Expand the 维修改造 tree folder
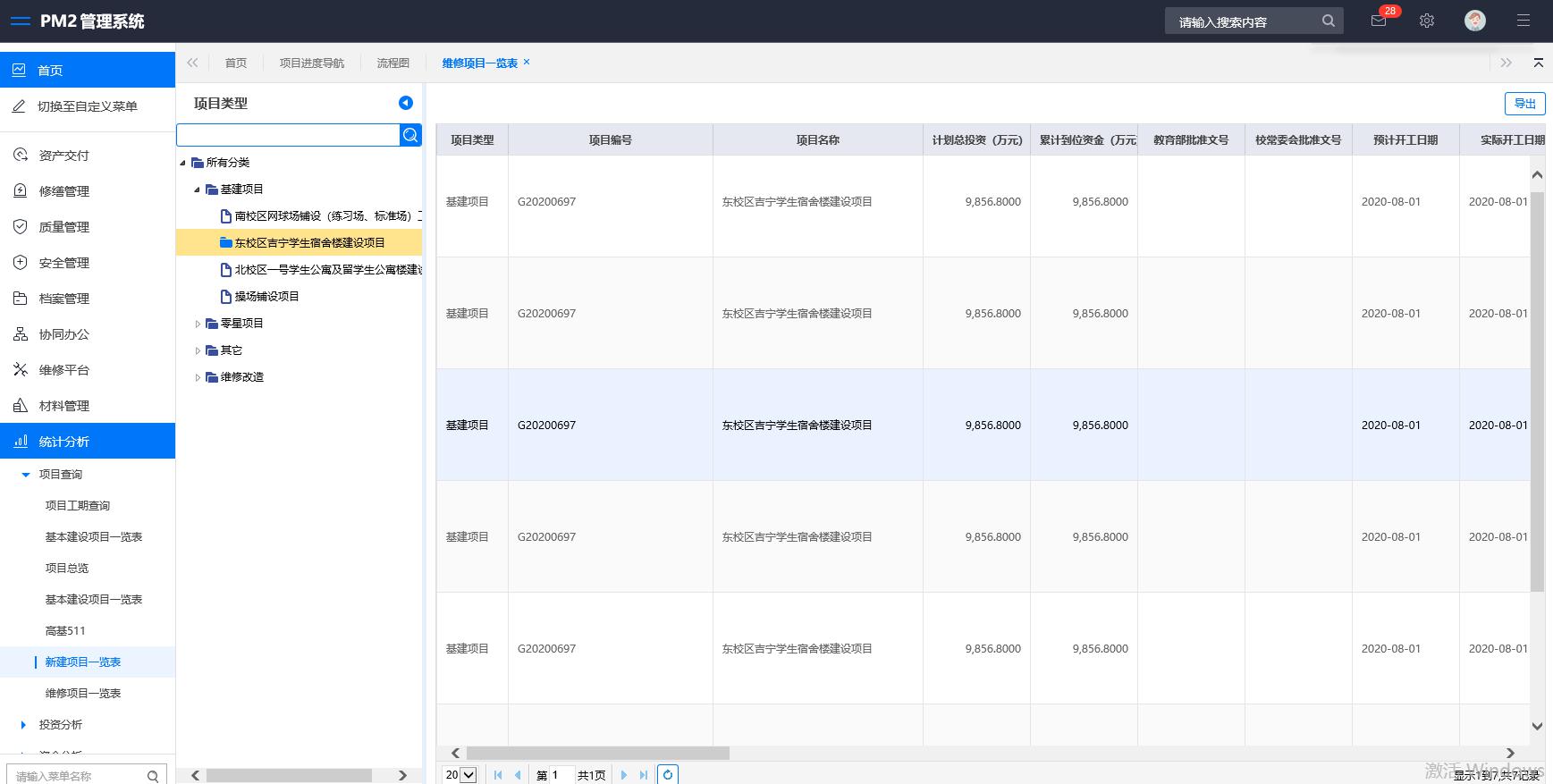The width and height of the screenshot is (1553, 784). (198, 377)
